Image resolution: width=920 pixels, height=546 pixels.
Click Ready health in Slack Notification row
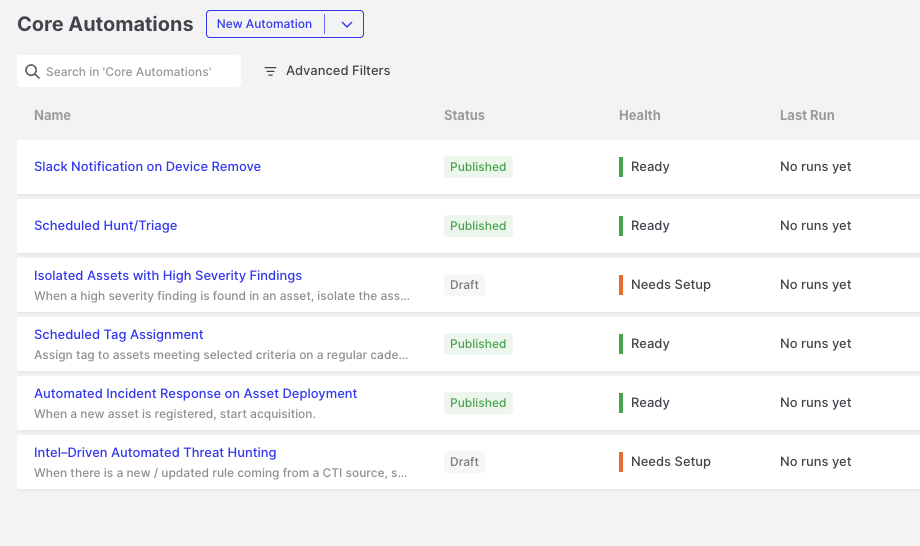pos(644,167)
